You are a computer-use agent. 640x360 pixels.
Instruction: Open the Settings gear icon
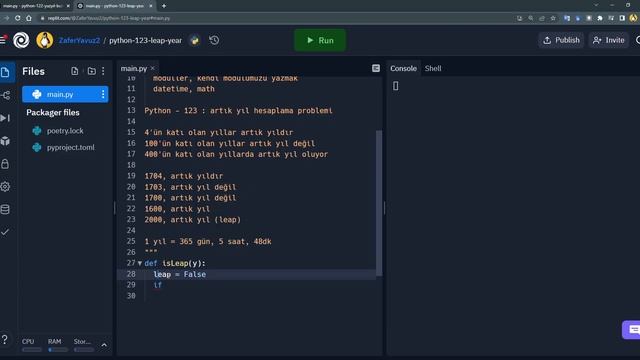point(6,187)
